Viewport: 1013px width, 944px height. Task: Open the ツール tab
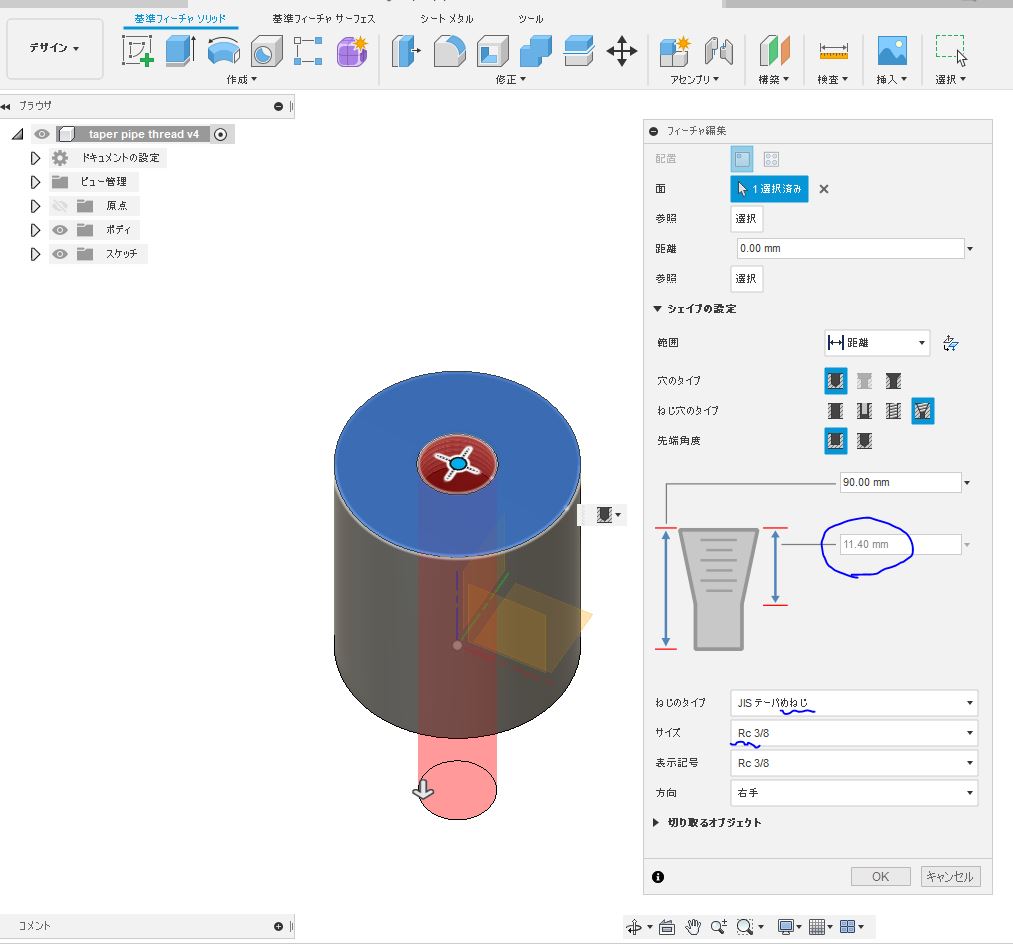pos(530,19)
